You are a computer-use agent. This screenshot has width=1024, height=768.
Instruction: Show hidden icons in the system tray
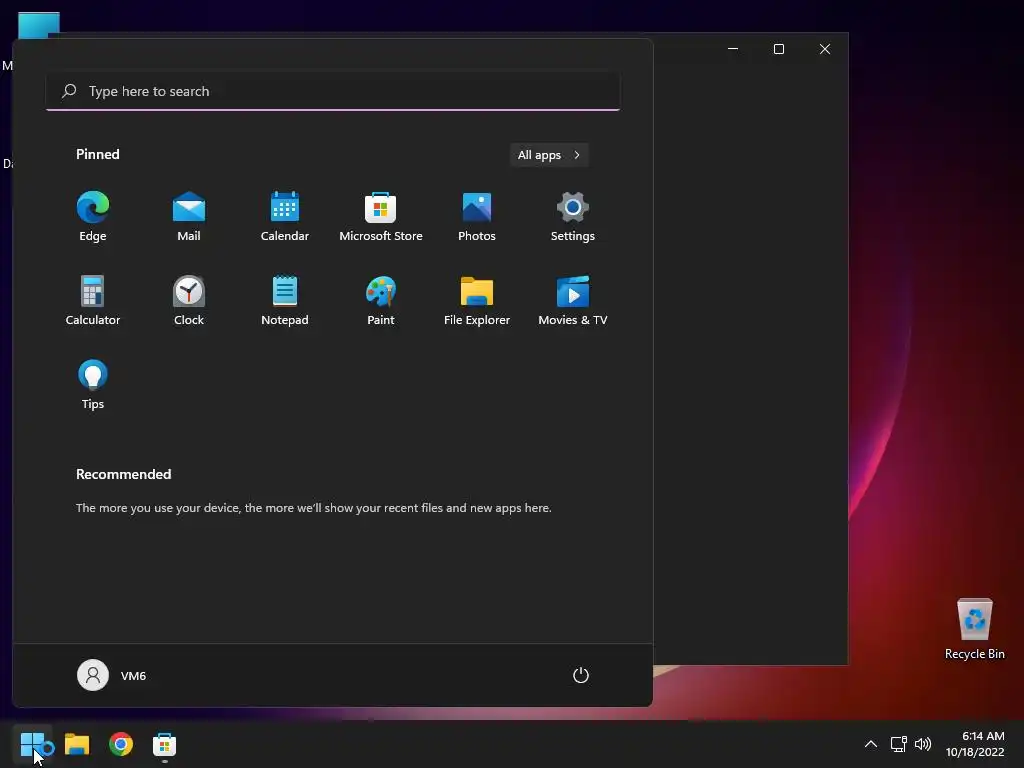(871, 744)
